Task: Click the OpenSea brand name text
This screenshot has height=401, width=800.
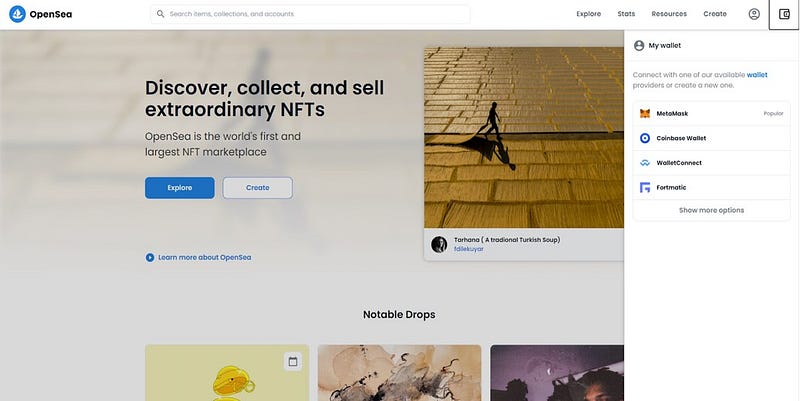Action: pyautogui.click(x=51, y=14)
